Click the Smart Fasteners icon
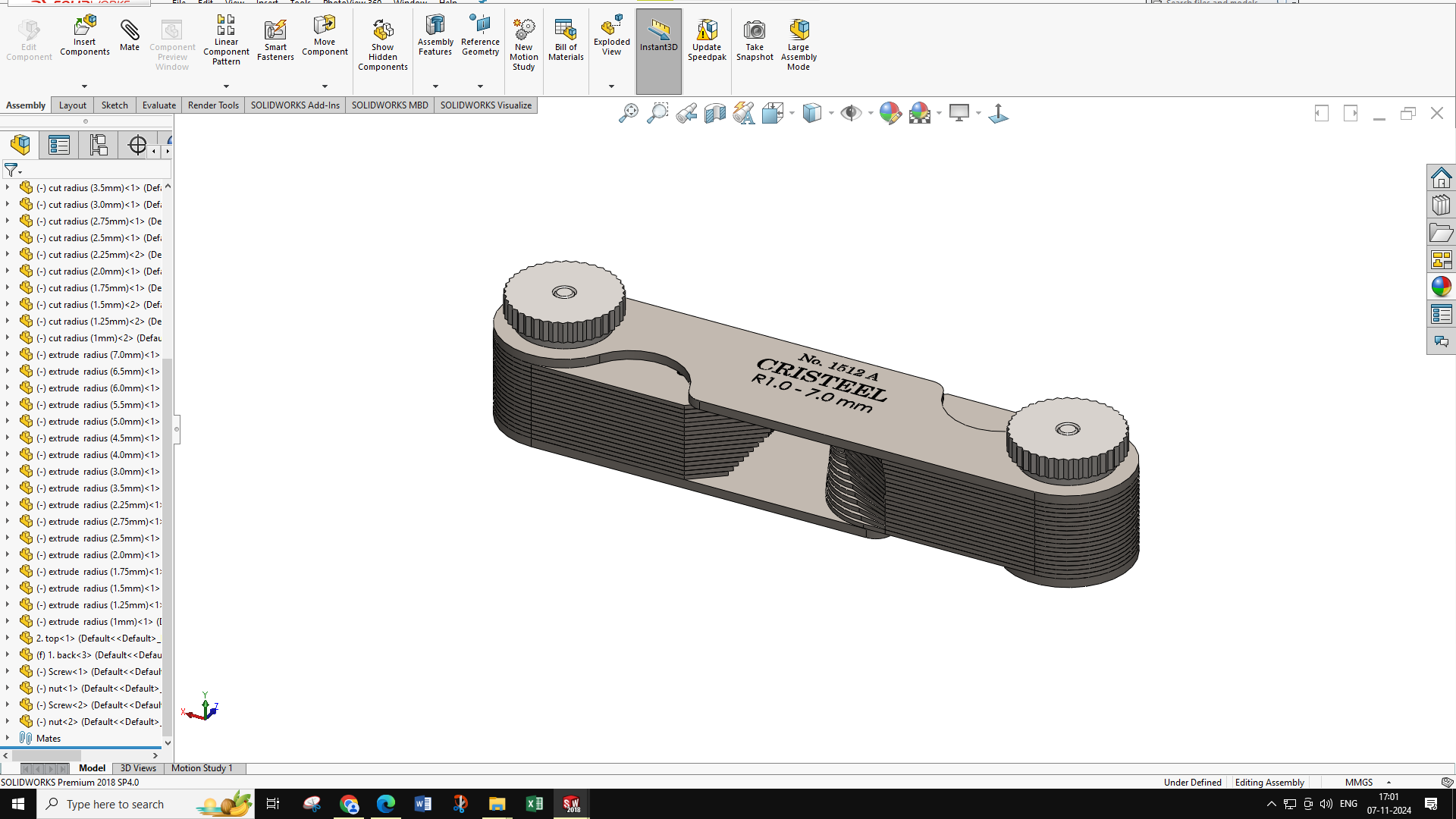 click(x=275, y=41)
